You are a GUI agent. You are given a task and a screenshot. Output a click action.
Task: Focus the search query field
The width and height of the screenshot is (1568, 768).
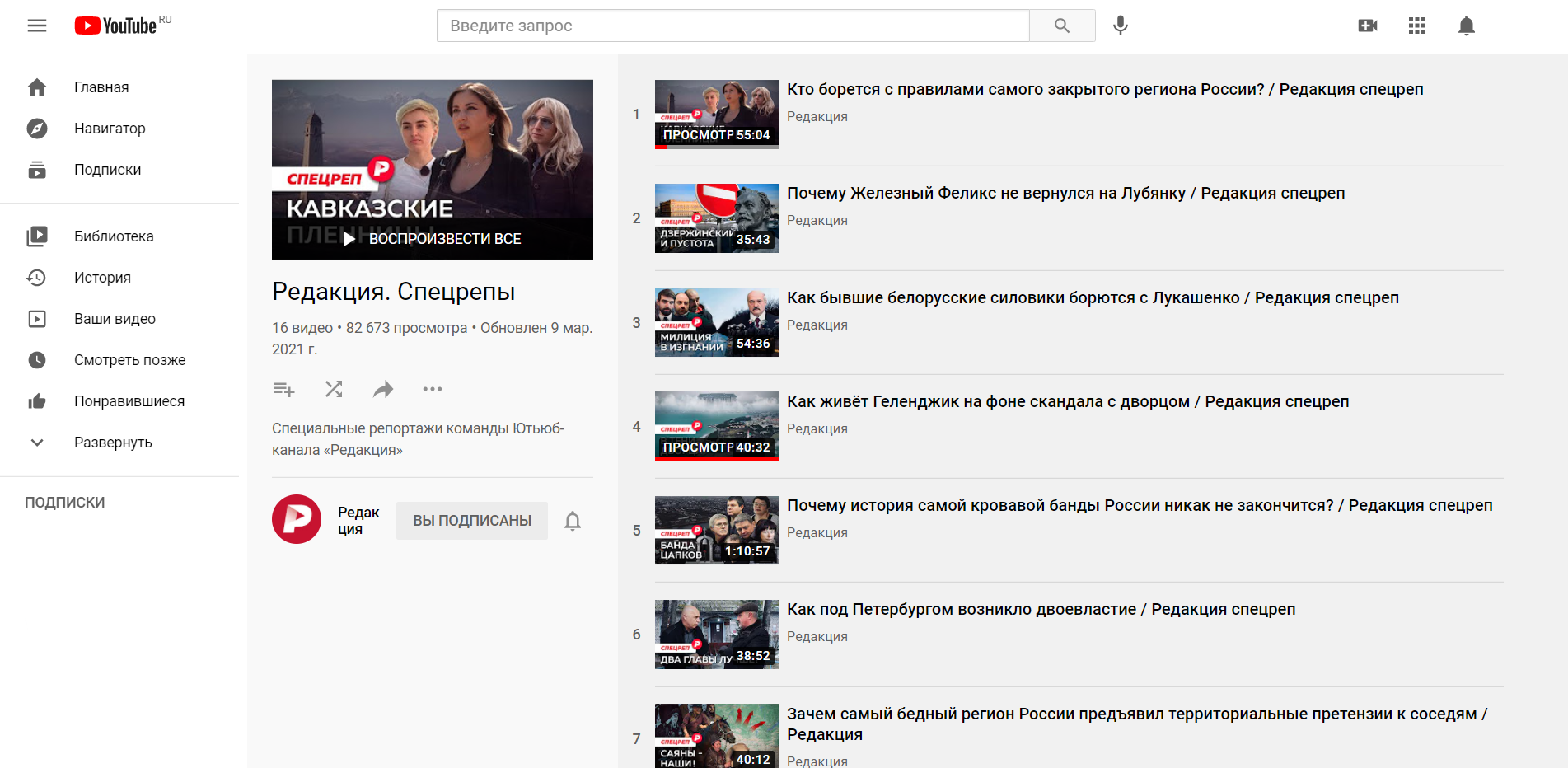[x=733, y=26]
